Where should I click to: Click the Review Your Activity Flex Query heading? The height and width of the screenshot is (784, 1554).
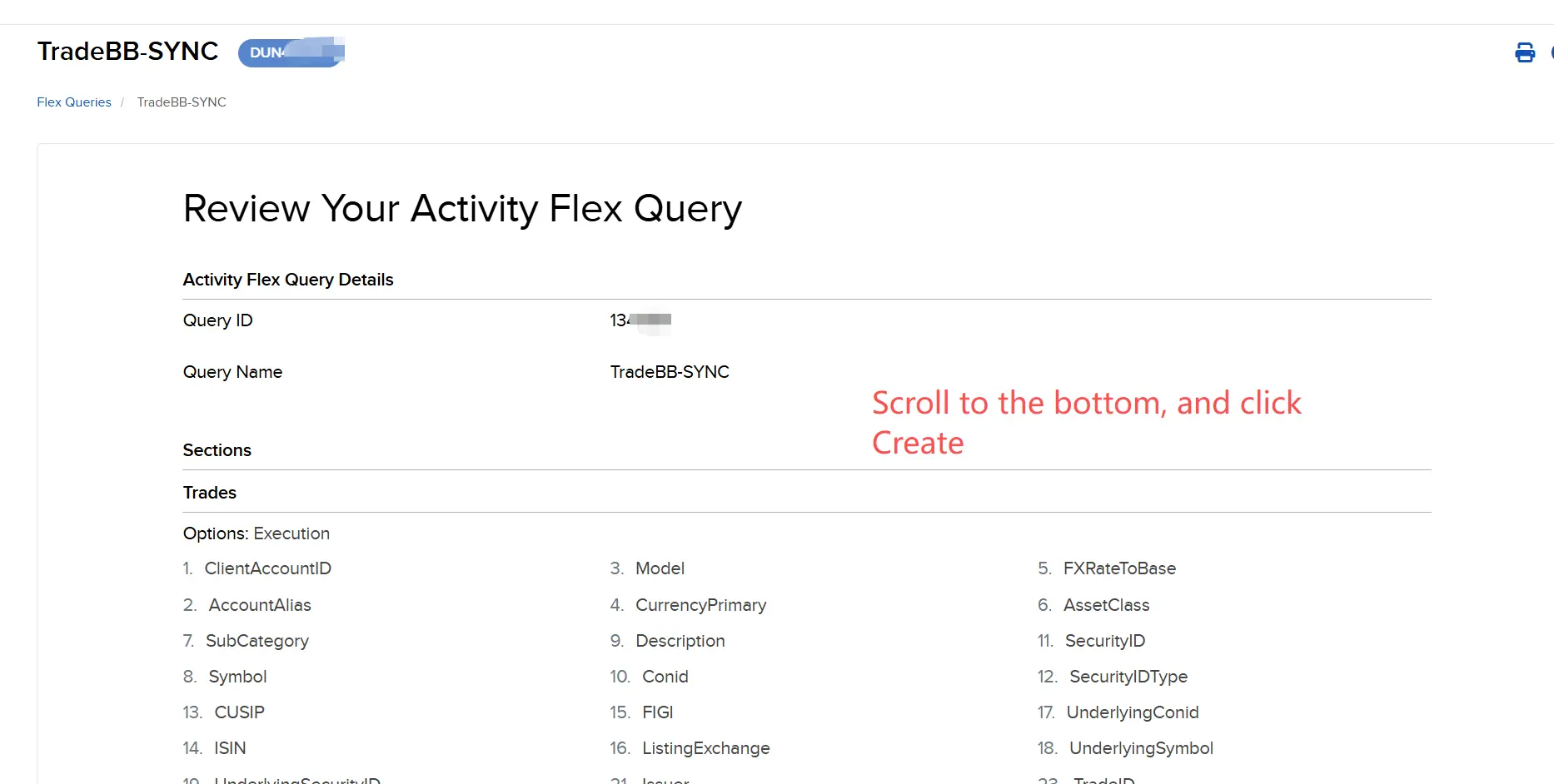(462, 208)
